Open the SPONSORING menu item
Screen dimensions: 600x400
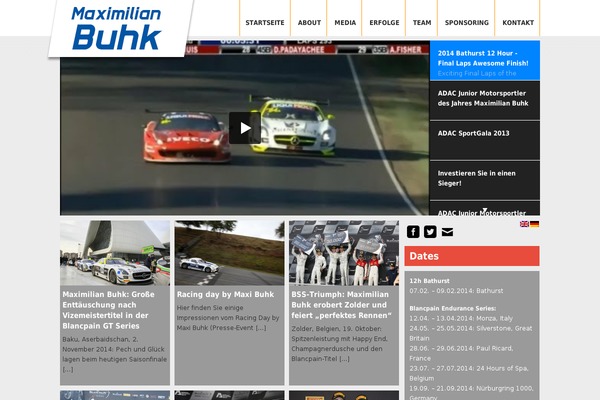[x=466, y=23]
